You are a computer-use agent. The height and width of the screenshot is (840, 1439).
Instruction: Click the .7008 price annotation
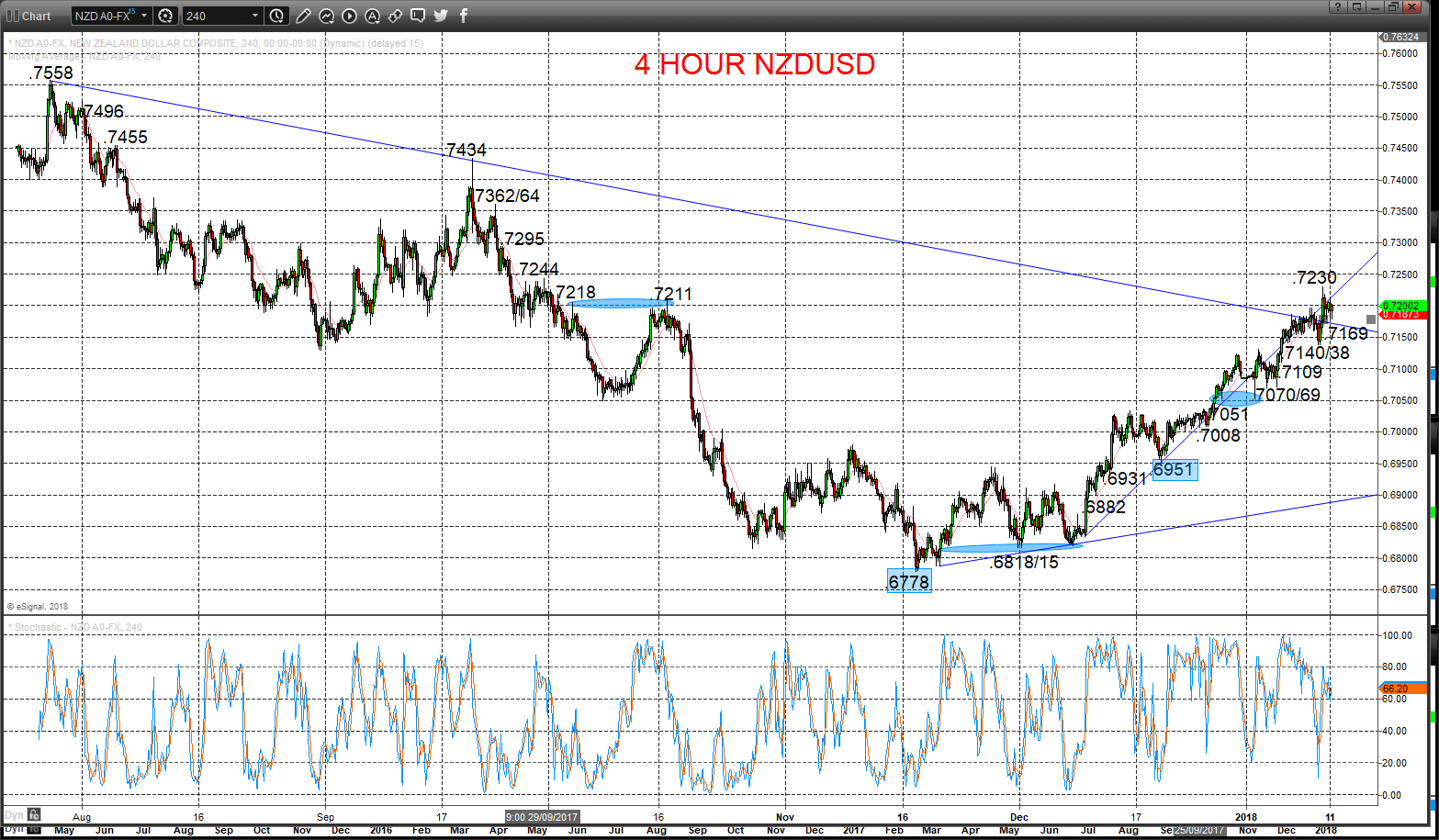pos(1218,435)
